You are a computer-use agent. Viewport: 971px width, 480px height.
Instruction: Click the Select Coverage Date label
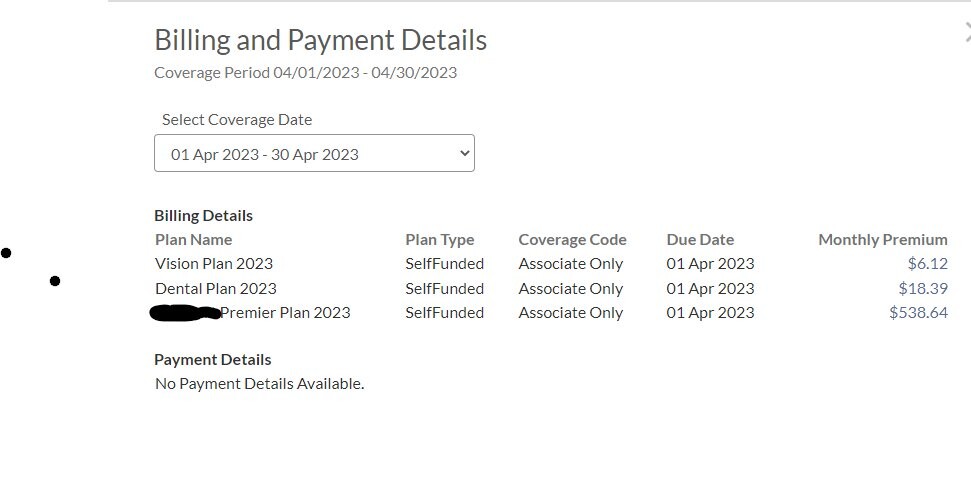[237, 119]
